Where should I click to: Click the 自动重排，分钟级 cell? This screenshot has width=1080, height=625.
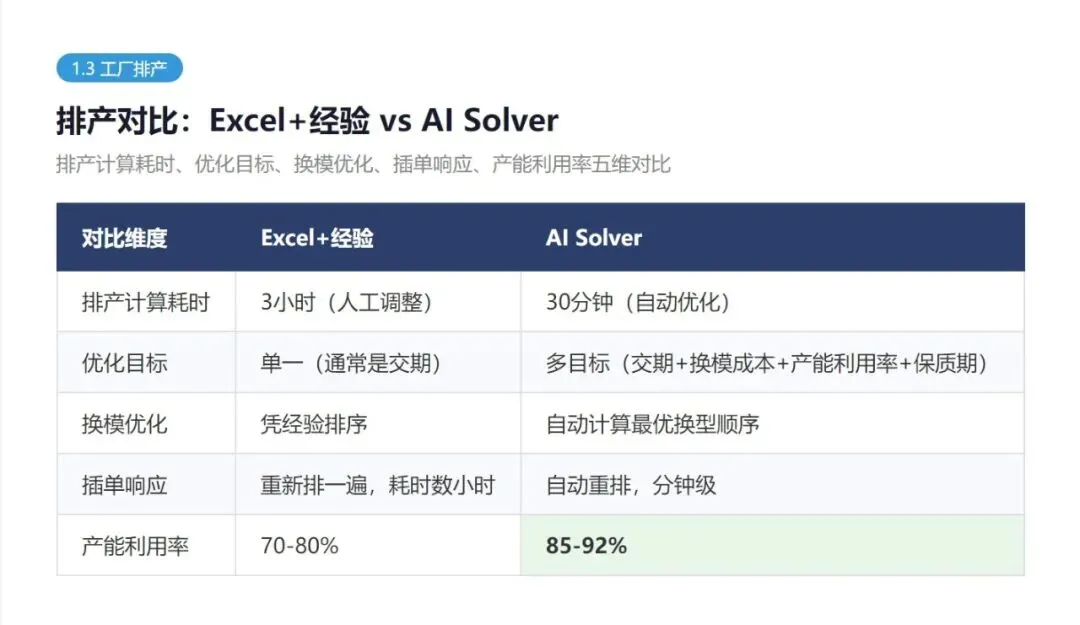tap(772, 484)
